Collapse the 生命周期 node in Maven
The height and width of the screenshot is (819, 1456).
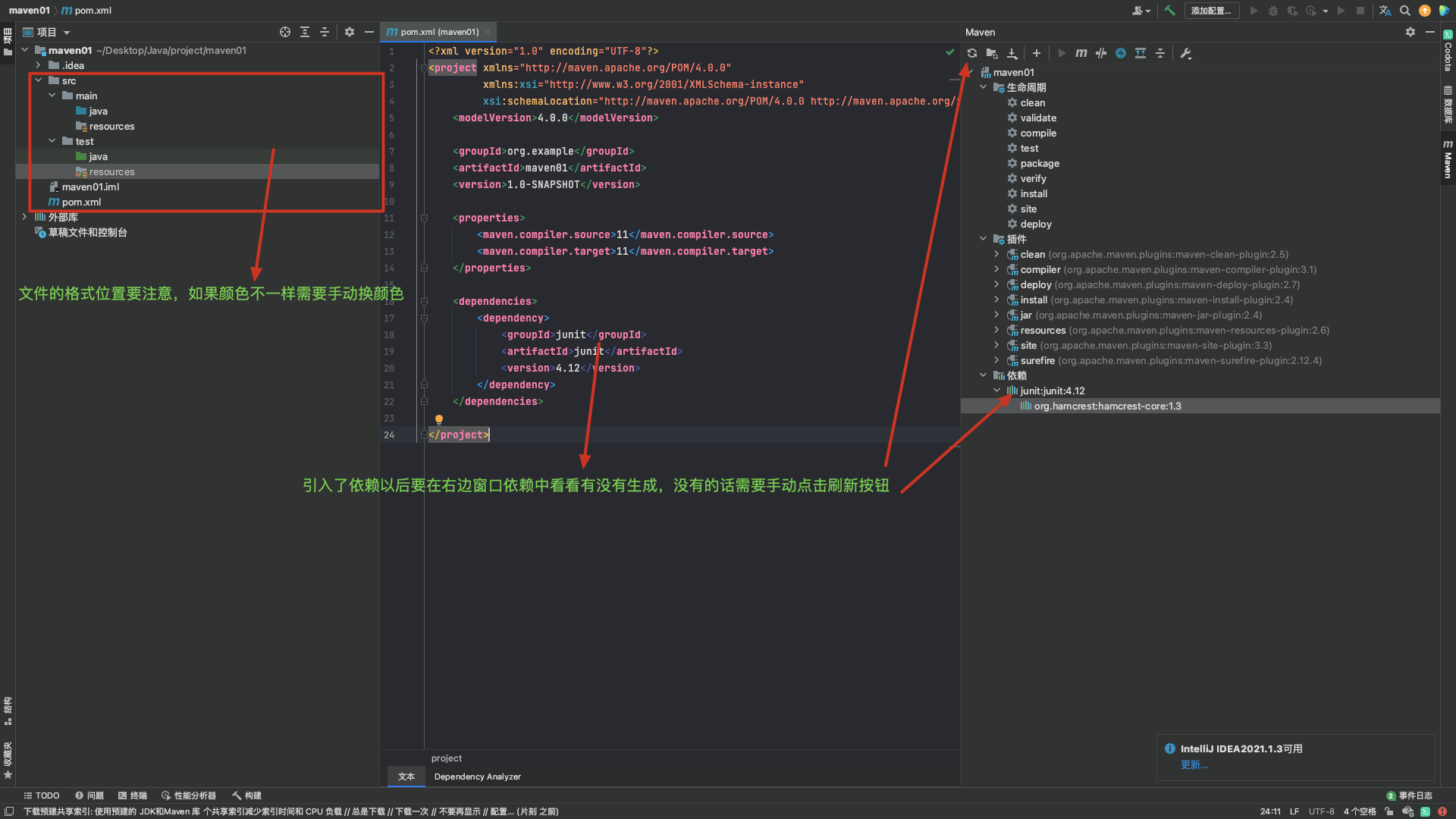984,87
